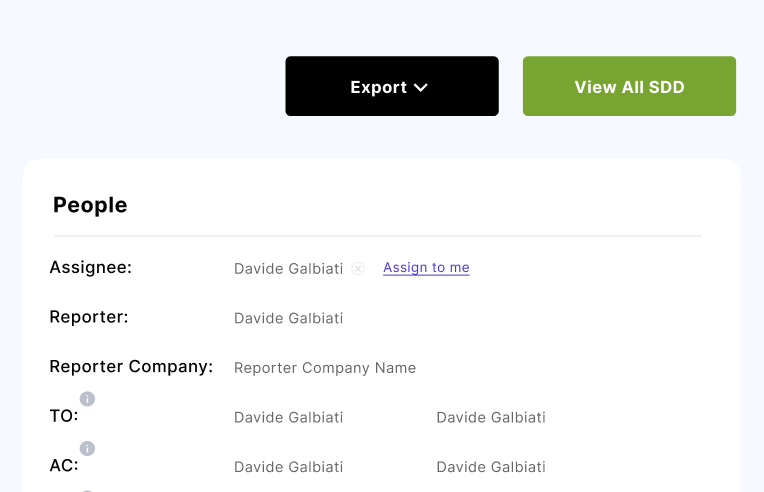Click the Assignee field label
This screenshot has height=492, width=764.
point(90,267)
